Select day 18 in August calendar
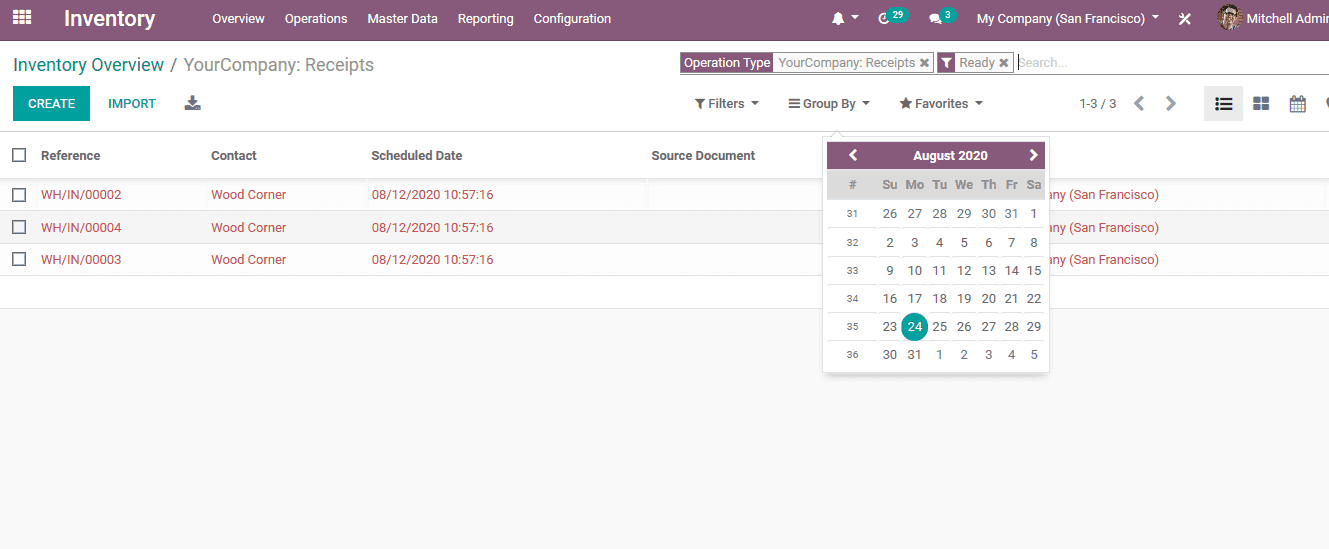 tap(939, 298)
